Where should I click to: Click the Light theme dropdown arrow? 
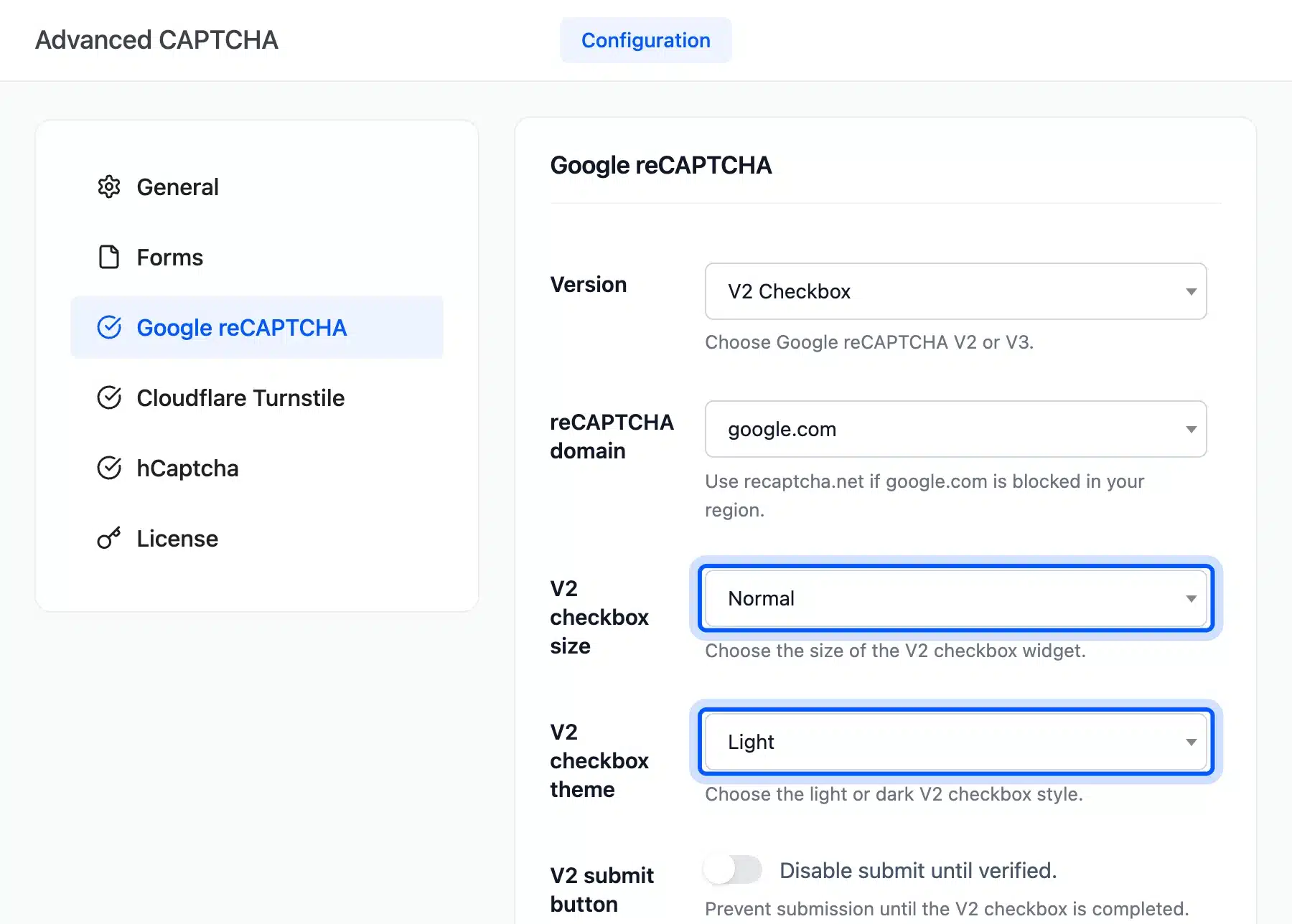(1191, 742)
